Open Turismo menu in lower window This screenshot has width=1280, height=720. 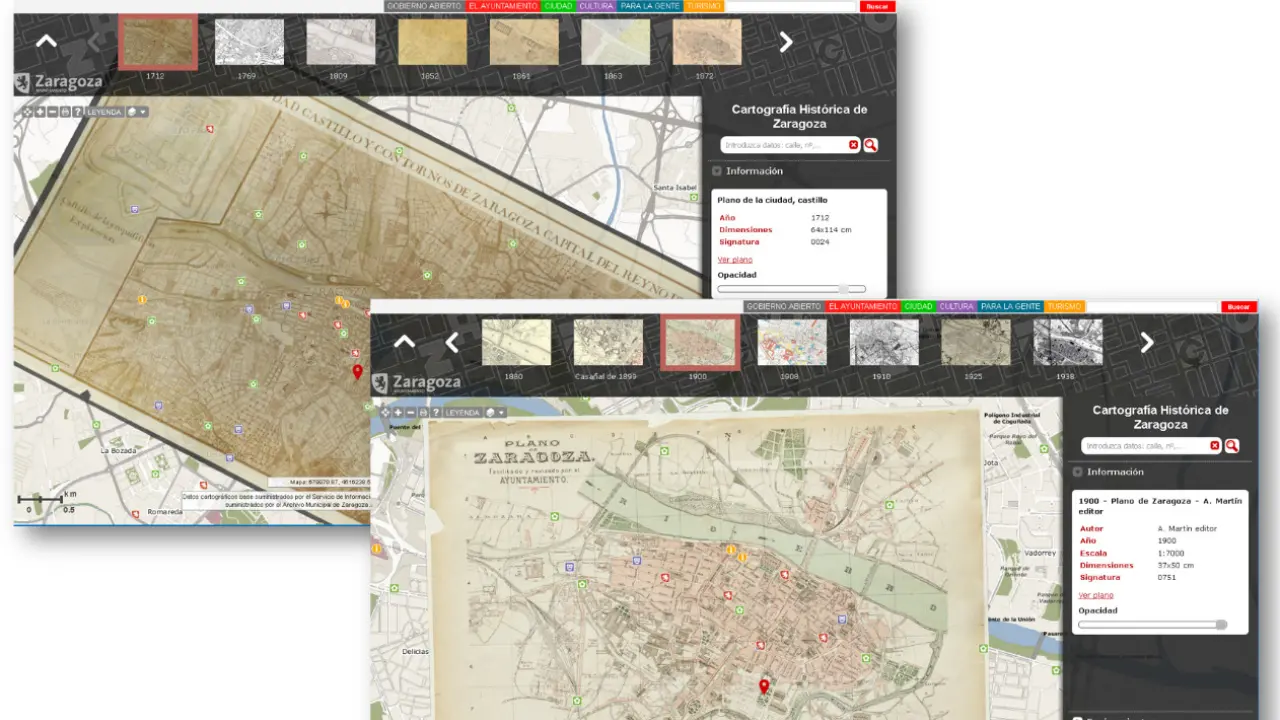(1064, 306)
